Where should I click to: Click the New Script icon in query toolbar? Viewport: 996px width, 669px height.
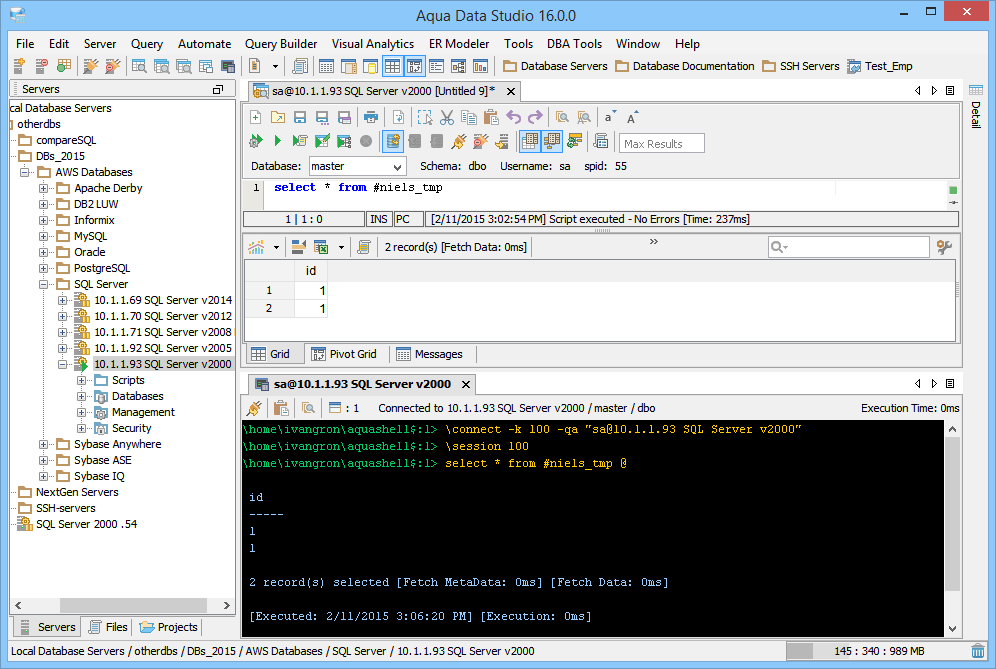[255, 118]
